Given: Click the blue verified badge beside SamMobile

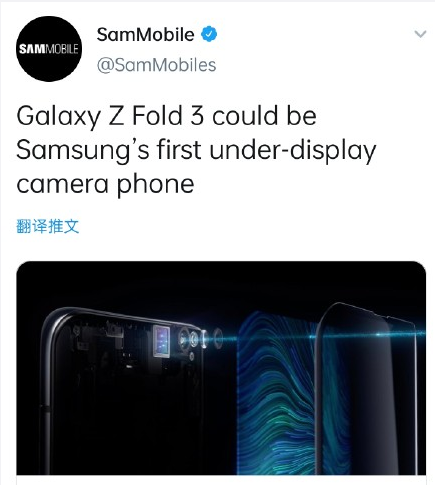Looking at the screenshot, I should [x=209, y=34].
